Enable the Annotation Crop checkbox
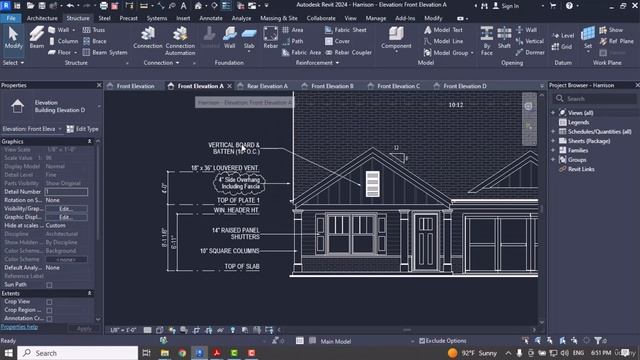Screen dimensions: 640x360 tap(49, 319)
